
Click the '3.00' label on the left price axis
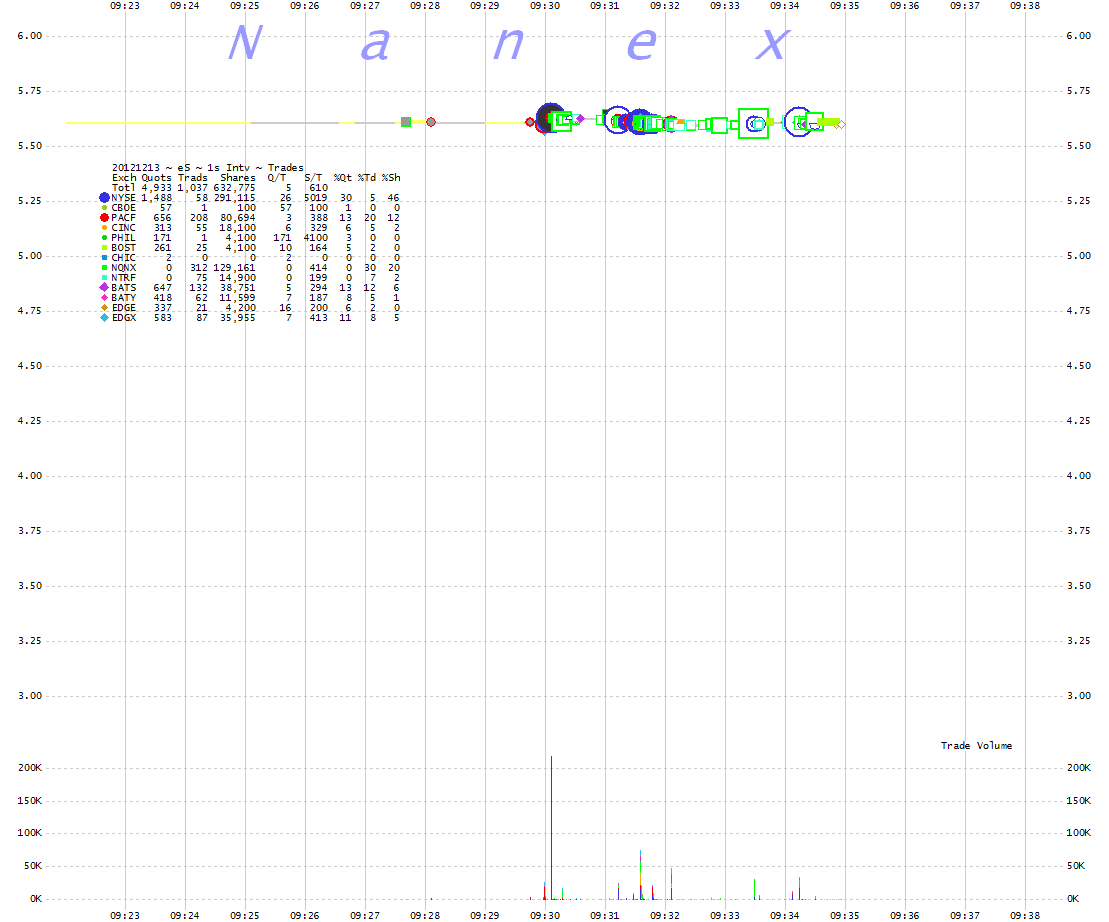coord(30,696)
